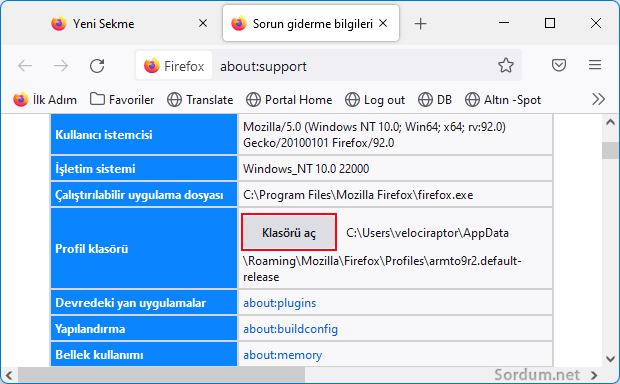This screenshot has width=620, height=384.
Task: Click the İşletim sistemi row header
Action: 144,169
